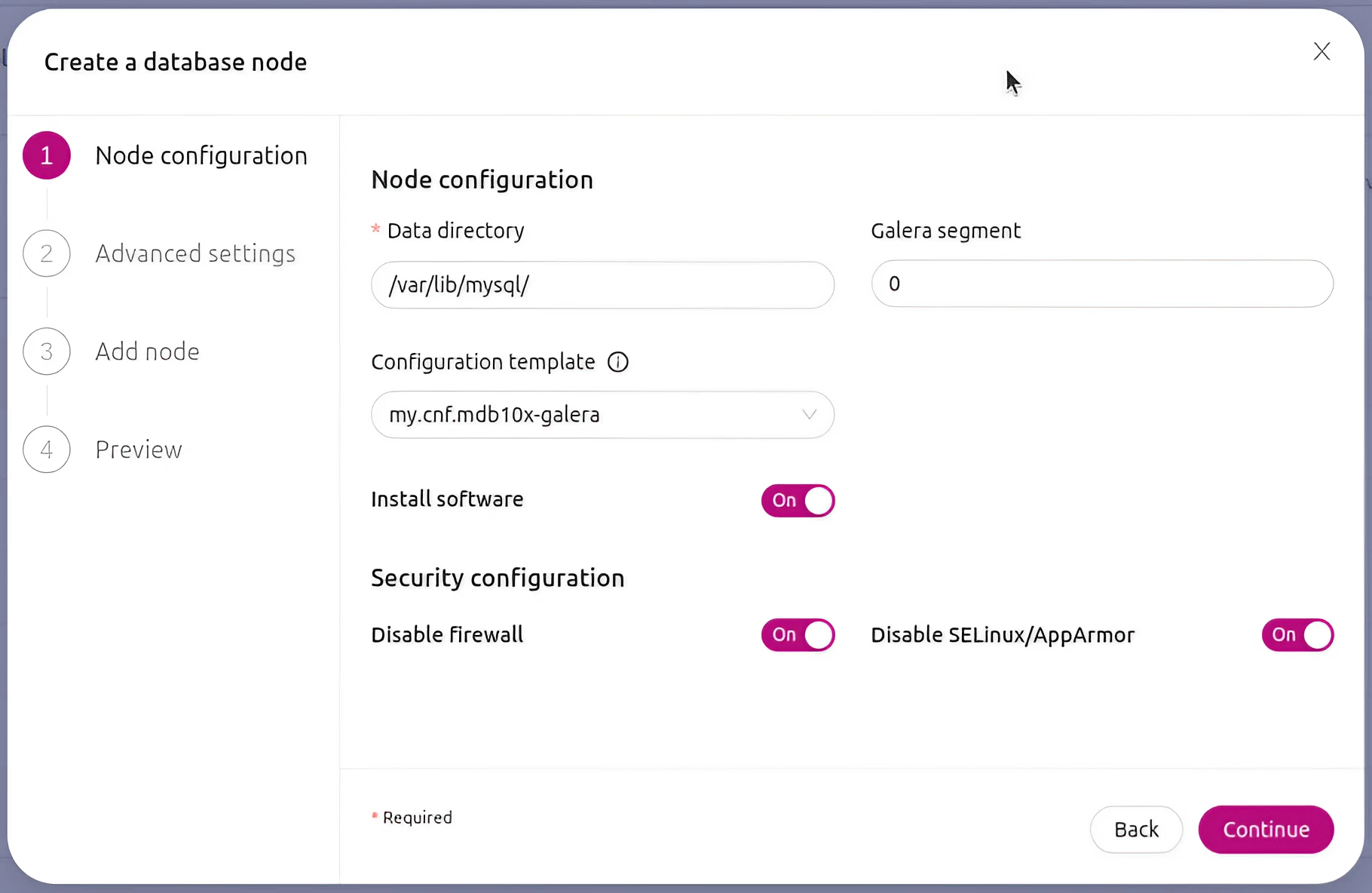Focus the Galera segment input field
Screen dimensions: 1372x893
[x=1102, y=284]
